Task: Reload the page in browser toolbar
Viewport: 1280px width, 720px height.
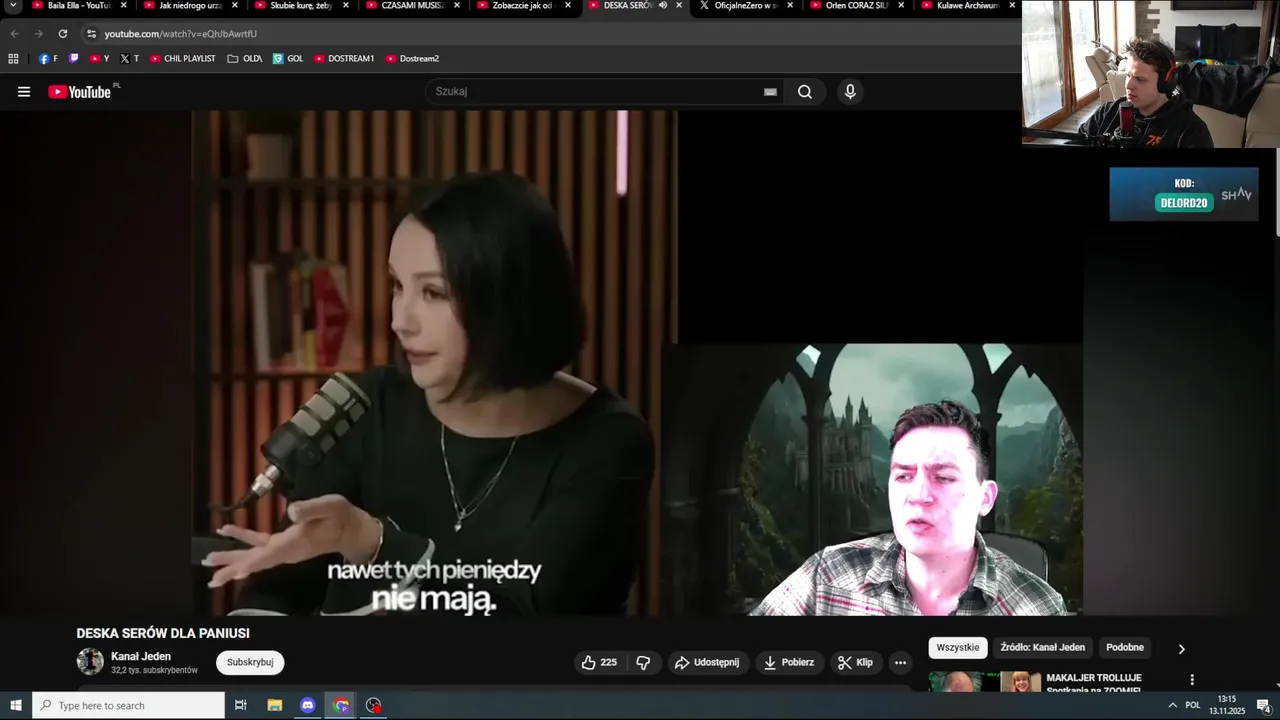Action: pos(62,34)
